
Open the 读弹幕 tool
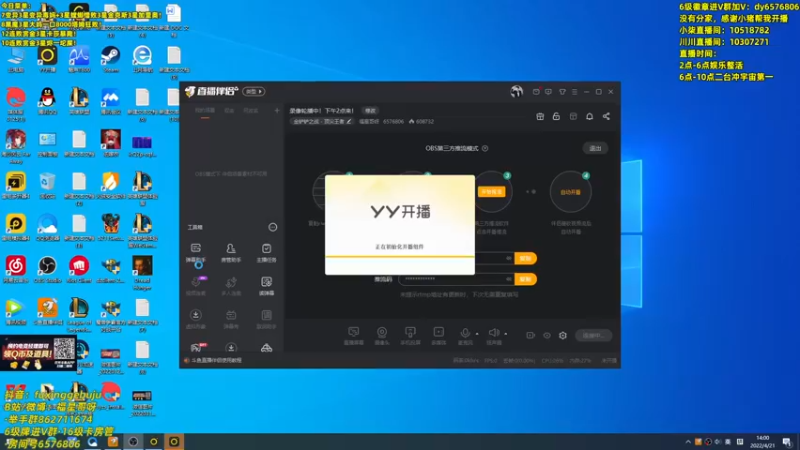266,286
